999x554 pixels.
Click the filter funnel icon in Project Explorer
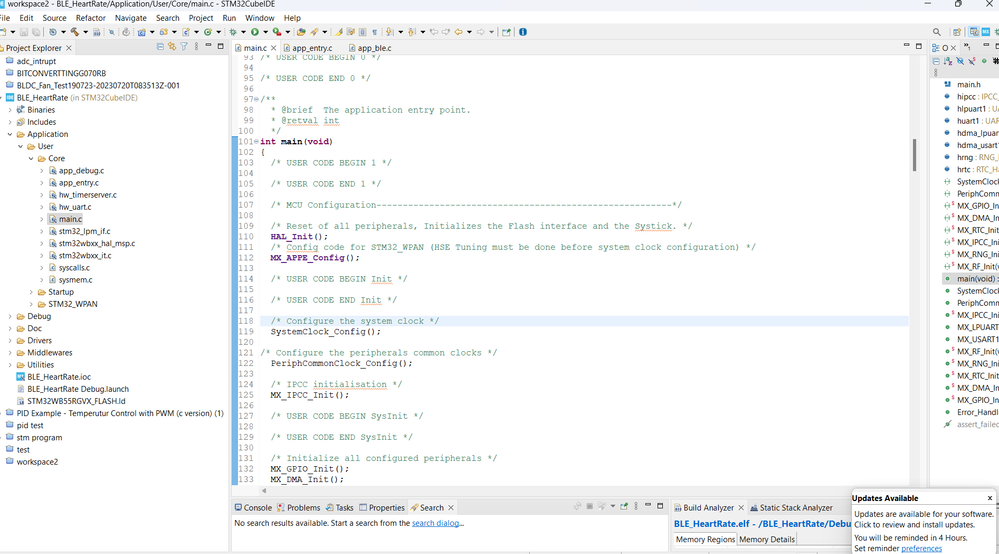coord(184,46)
